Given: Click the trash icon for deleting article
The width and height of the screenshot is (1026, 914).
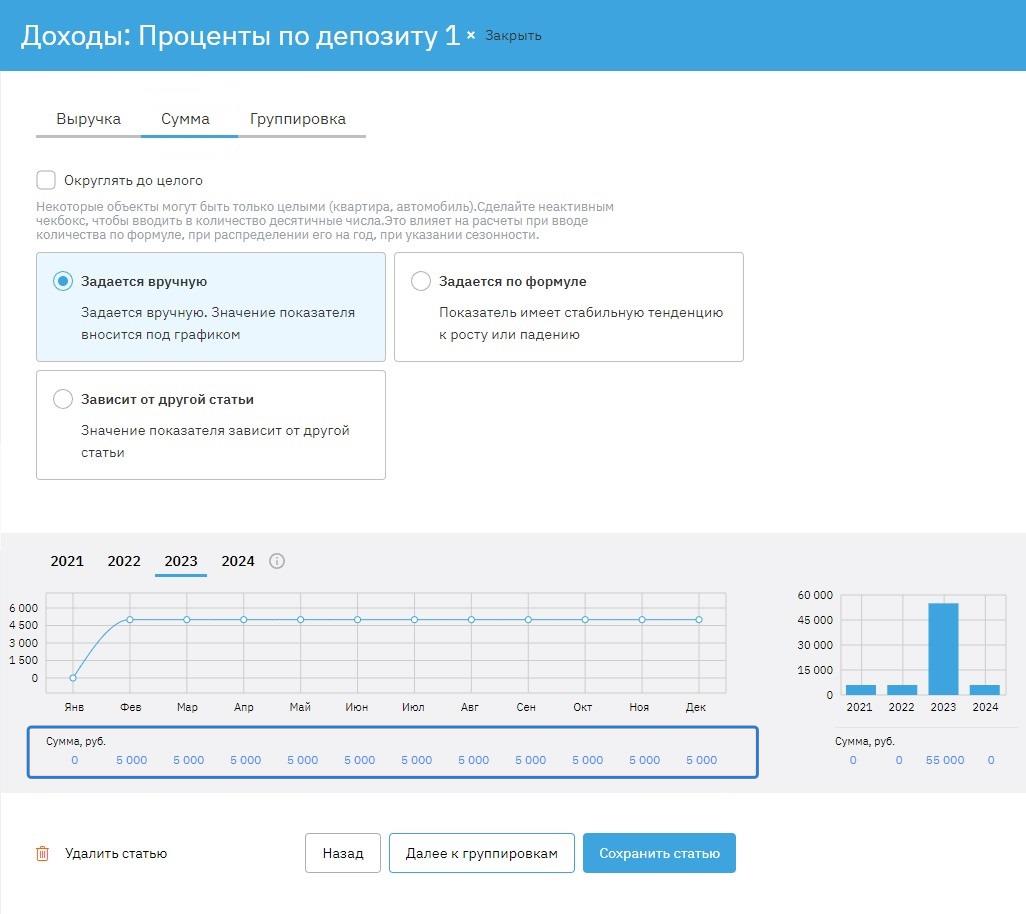Looking at the screenshot, I should (42, 853).
